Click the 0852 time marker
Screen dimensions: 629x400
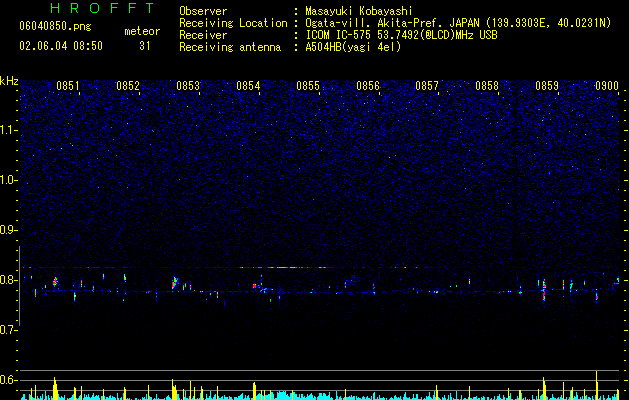128,86
